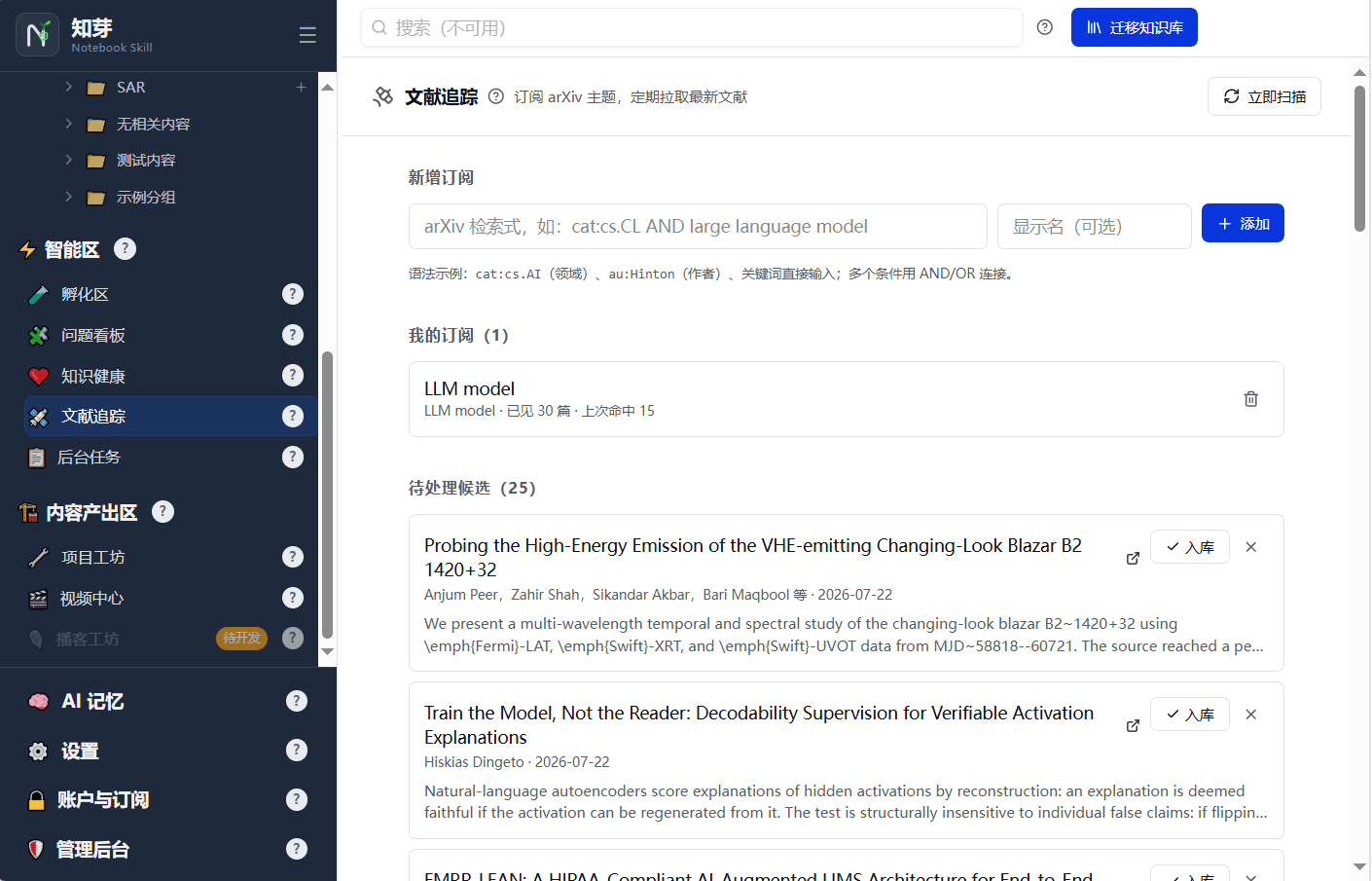Dismiss the Train the Model candidate

tap(1251, 715)
